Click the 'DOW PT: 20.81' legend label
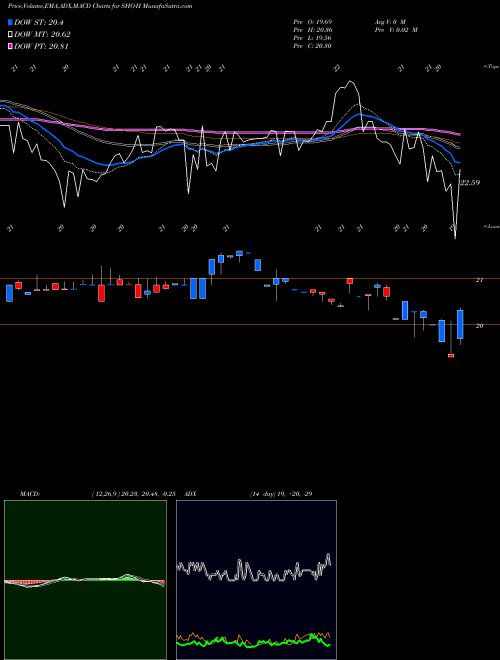 [x=41, y=46]
